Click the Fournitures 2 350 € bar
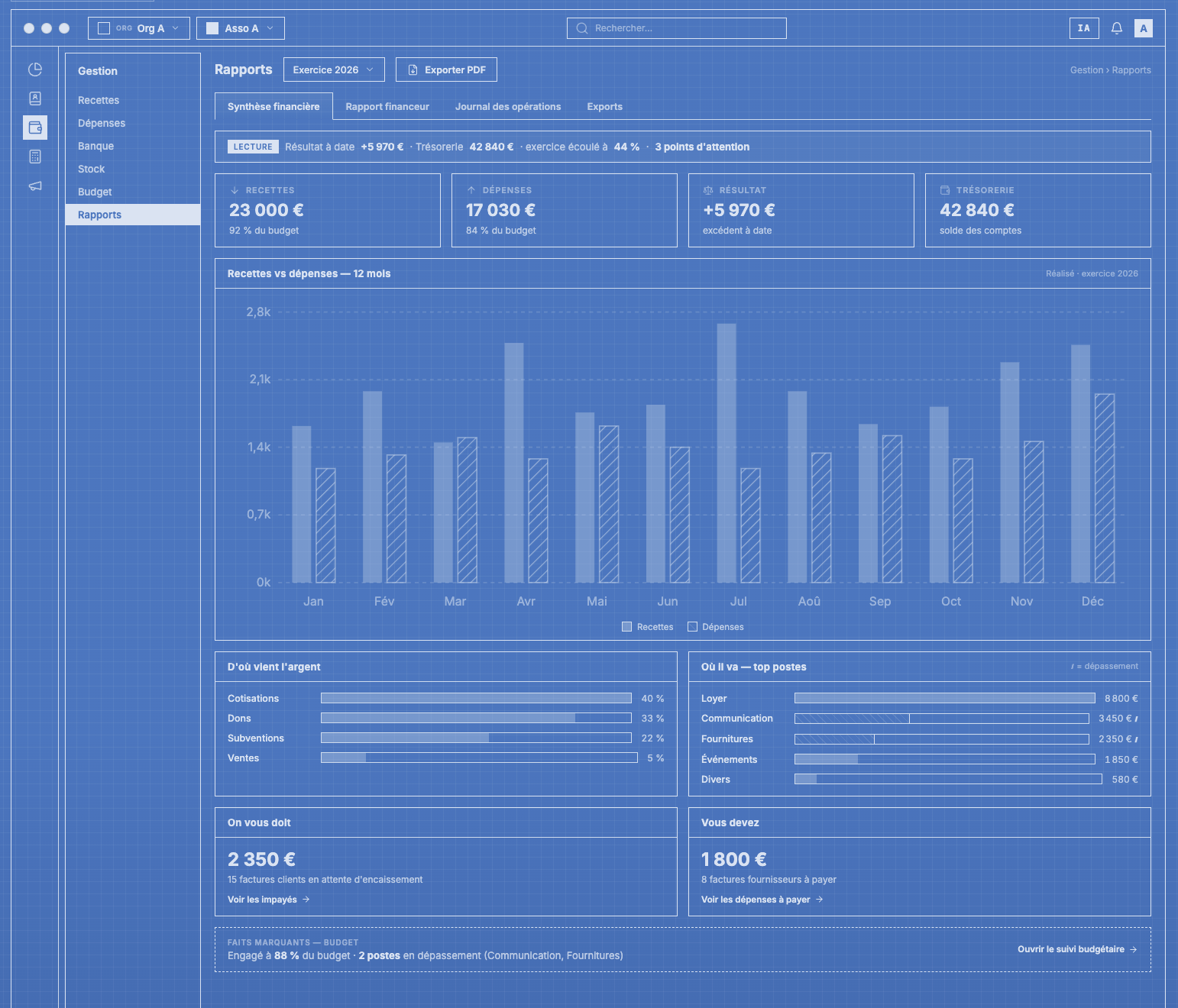The height and width of the screenshot is (1008, 1178). tap(942, 739)
